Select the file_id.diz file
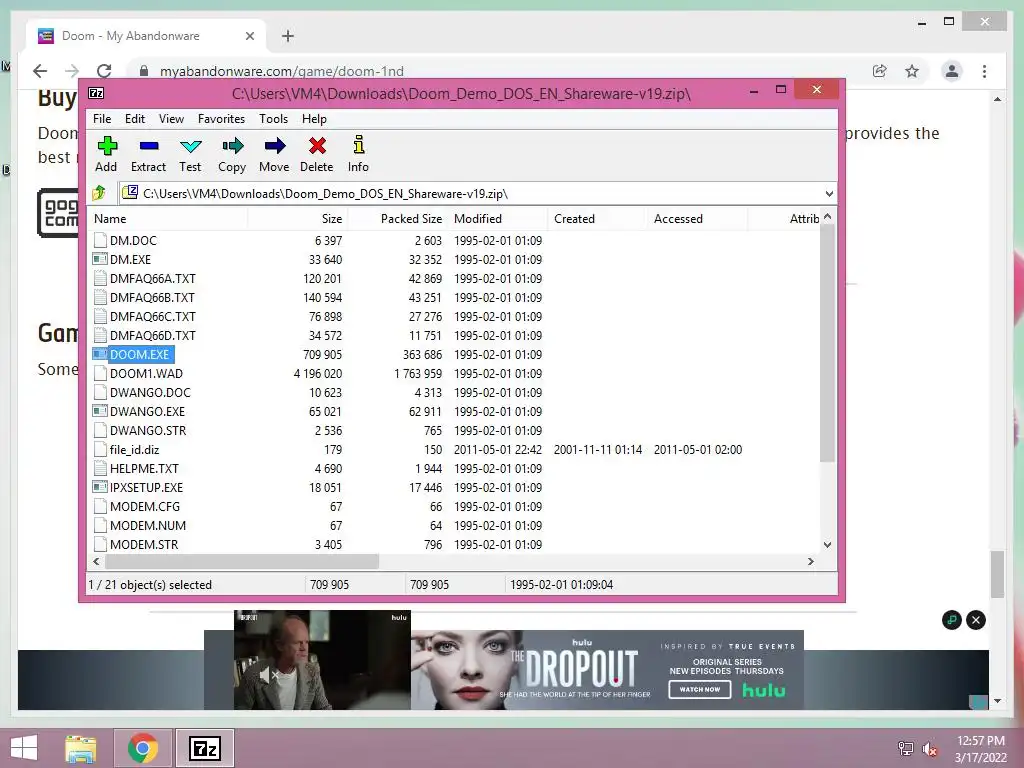The height and width of the screenshot is (768, 1024). pyautogui.click(x=135, y=449)
